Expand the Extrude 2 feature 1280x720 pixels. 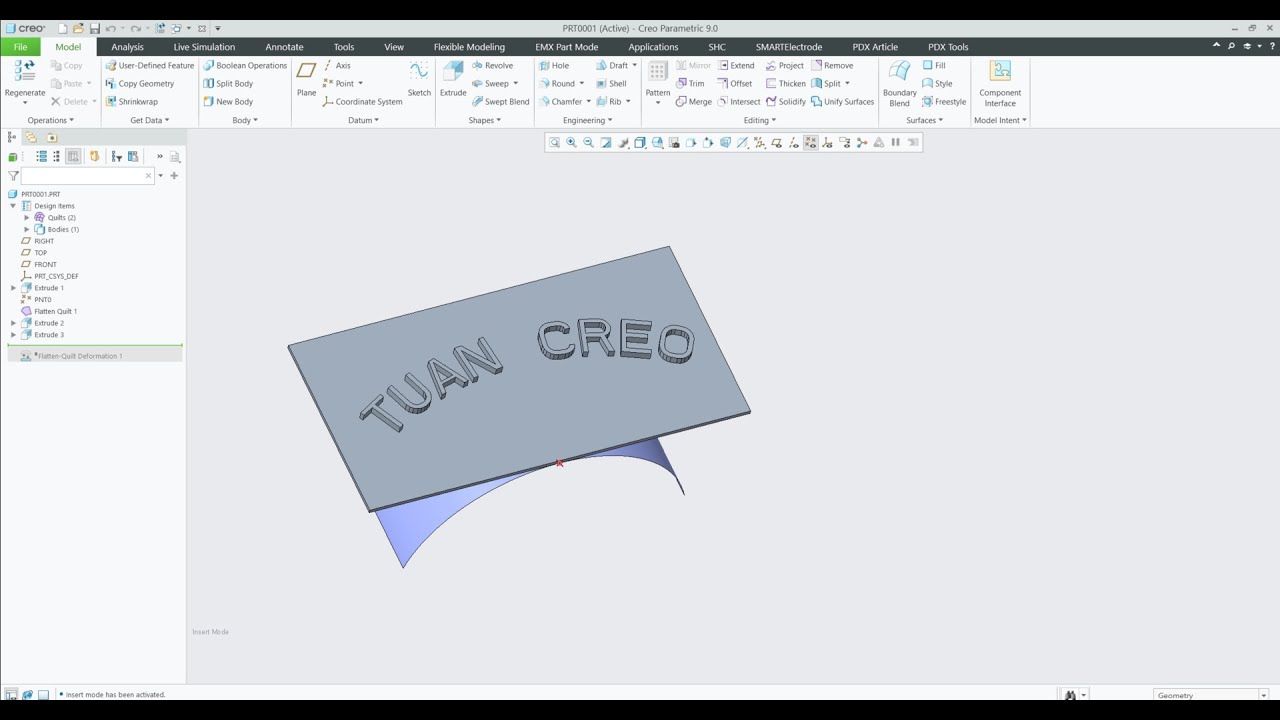(13, 323)
